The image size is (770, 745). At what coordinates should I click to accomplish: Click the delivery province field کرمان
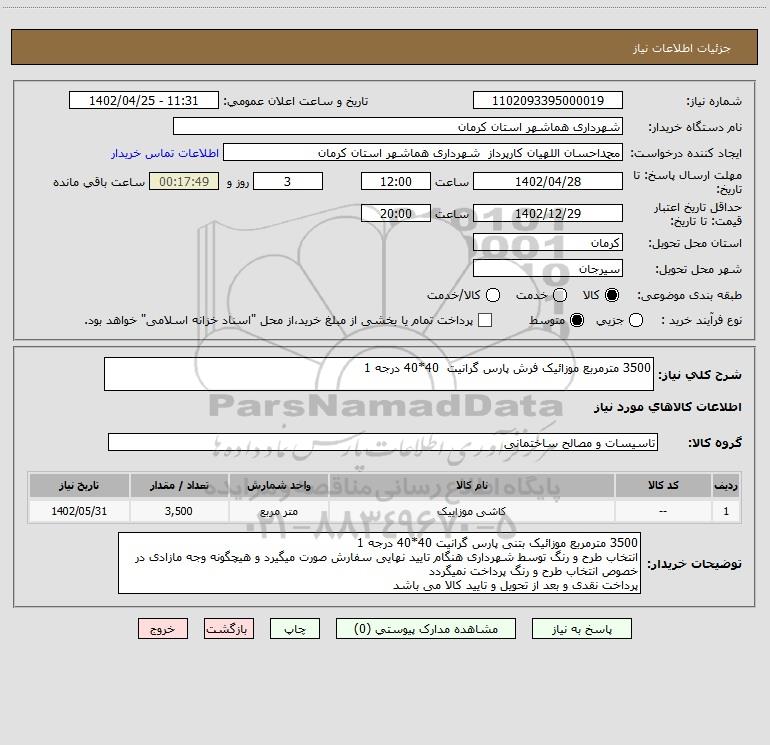point(548,243)
